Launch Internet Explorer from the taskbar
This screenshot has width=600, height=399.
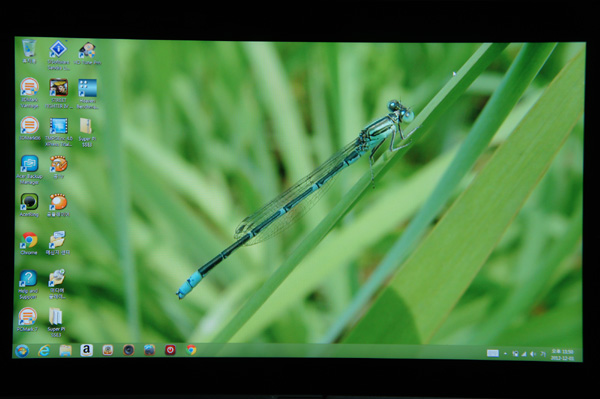click(x=44, y=350)
